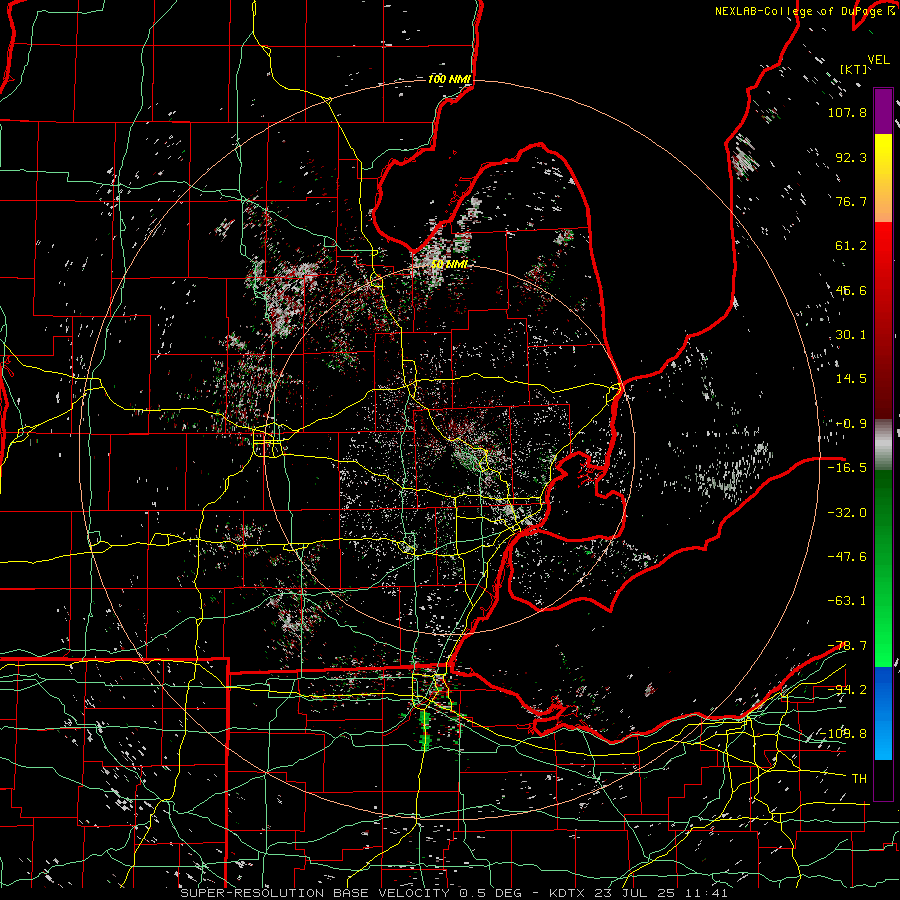
Task: Click the [KT] units label
Action: [853, 69]
